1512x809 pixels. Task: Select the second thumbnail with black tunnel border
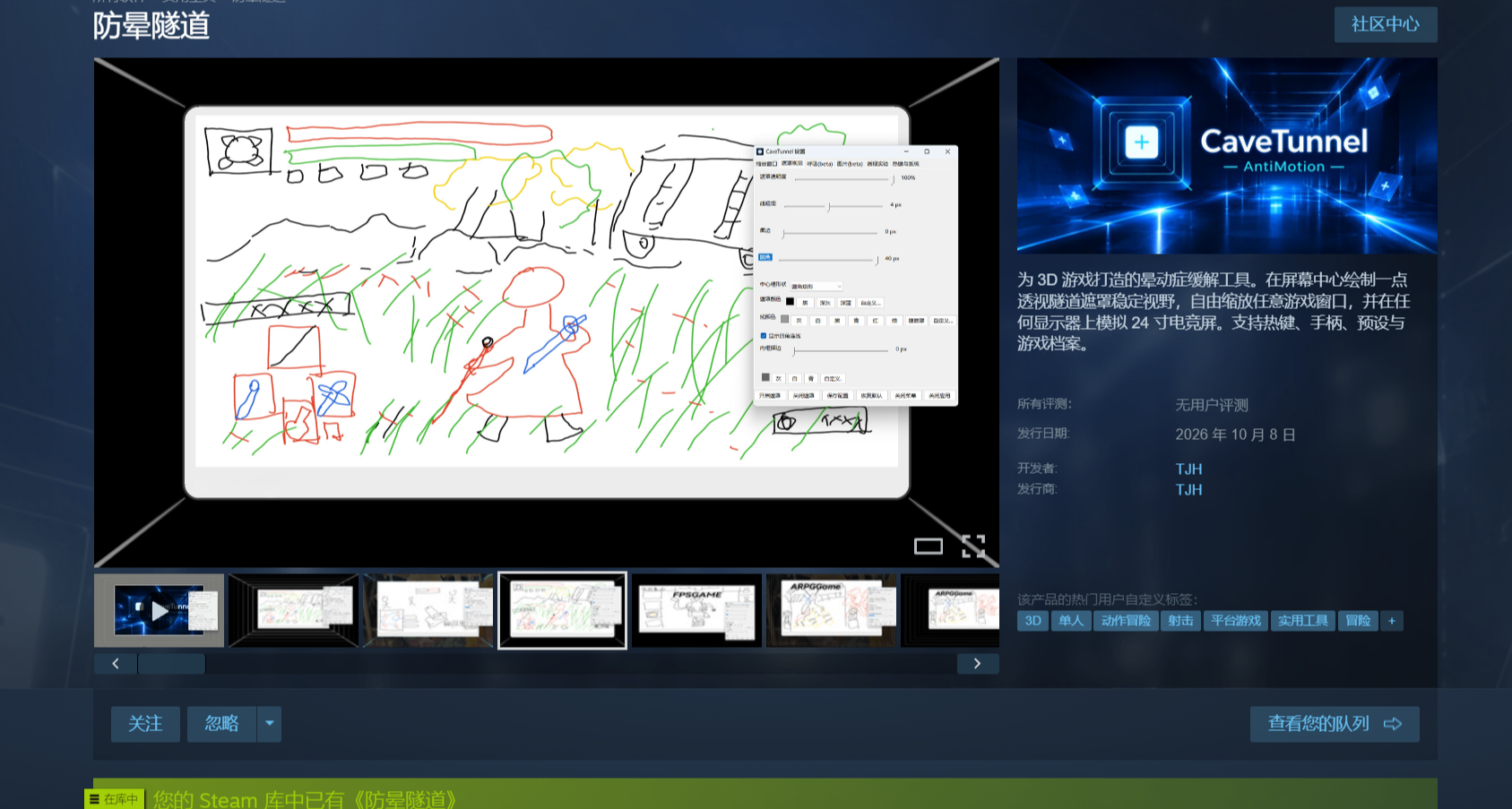(294, 611)
